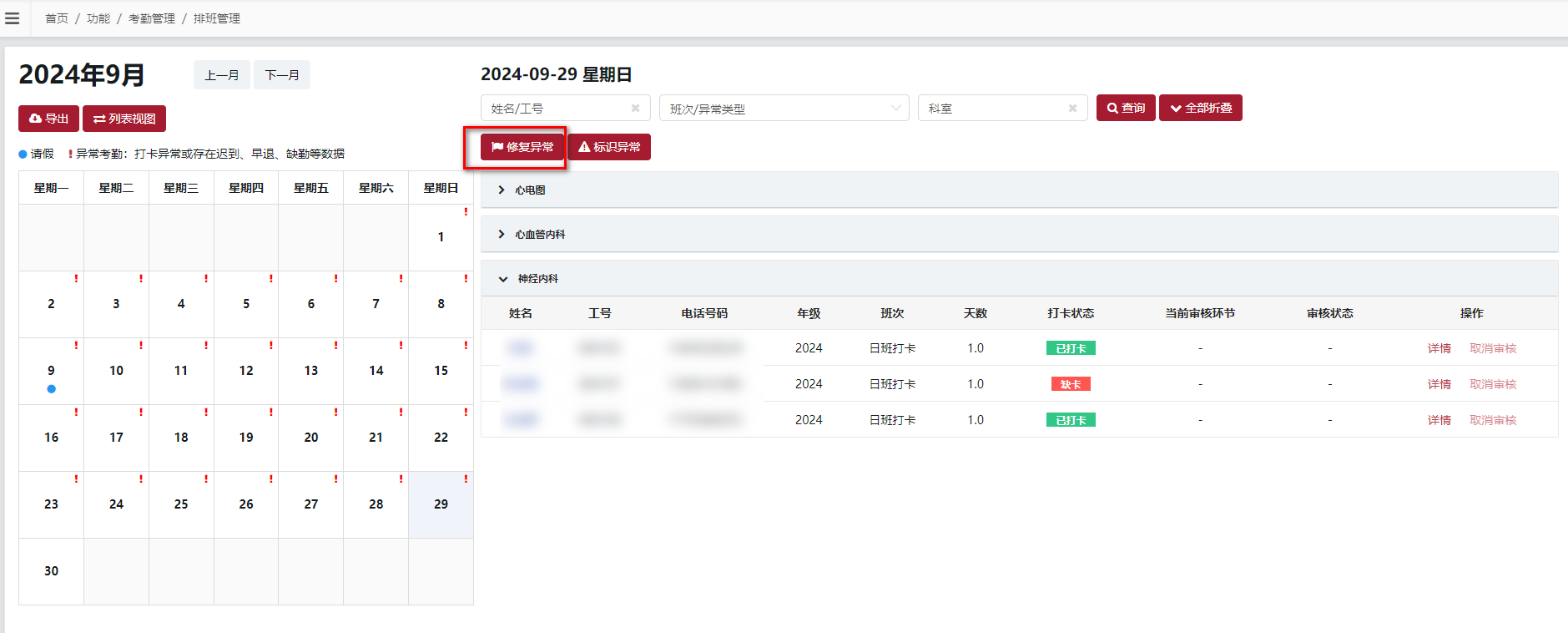Switch to 列表视图 list view
Screen dimensions: 1568x633
pos(124,119)
